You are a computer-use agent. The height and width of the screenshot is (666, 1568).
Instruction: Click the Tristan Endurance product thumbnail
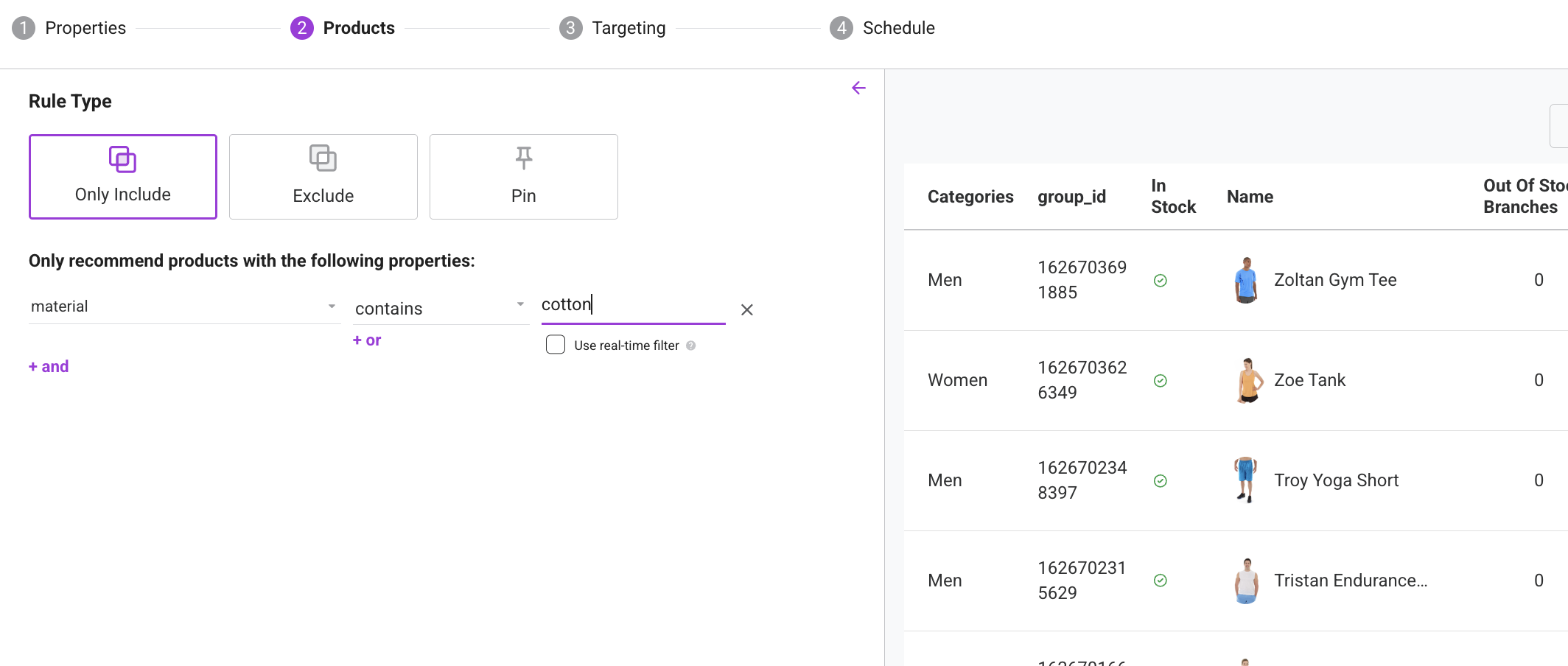pyautogui.click(x=1247, y=581)
